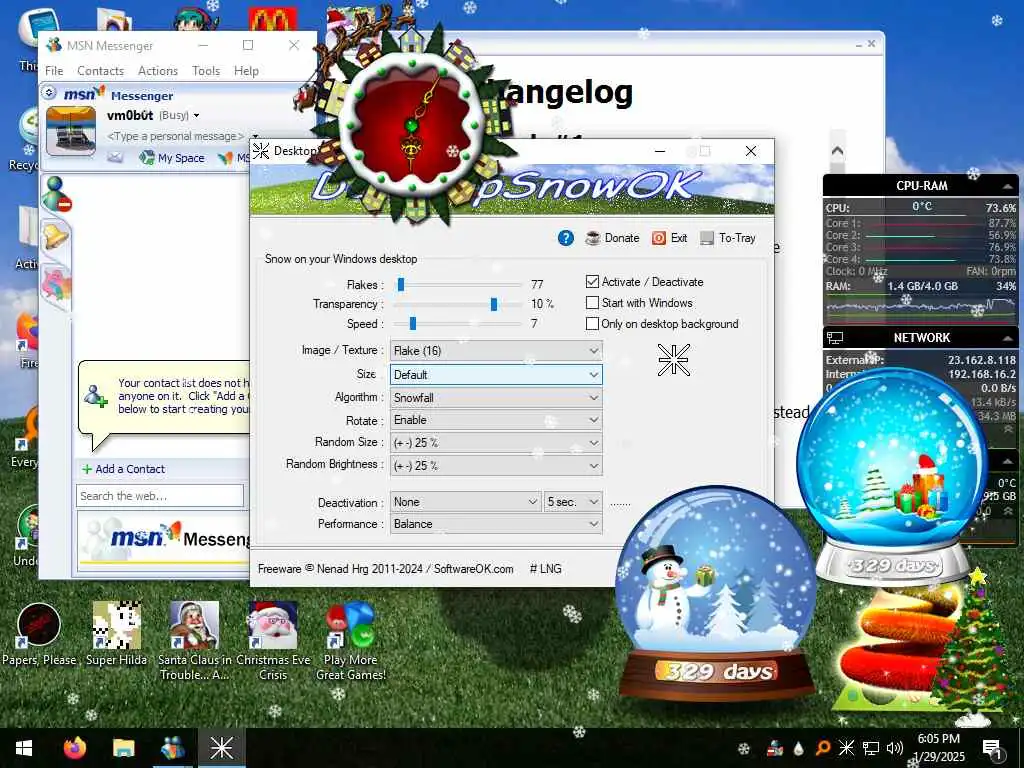Click the red Exit power icon

(x=659, y=238)
